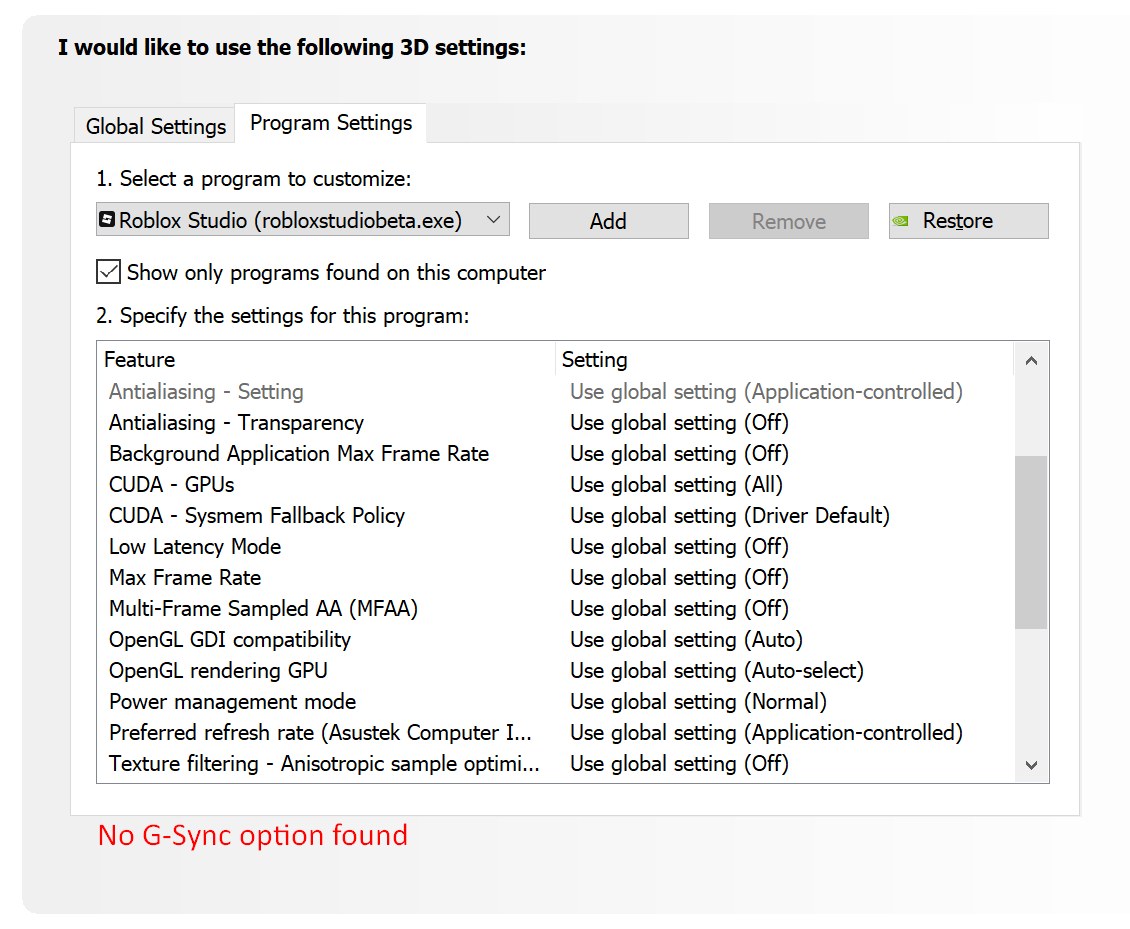Image resolution: width=1130 pixels, height=929 pixels.
Task: Click the Add program button
Action: (x=608, y=221)
